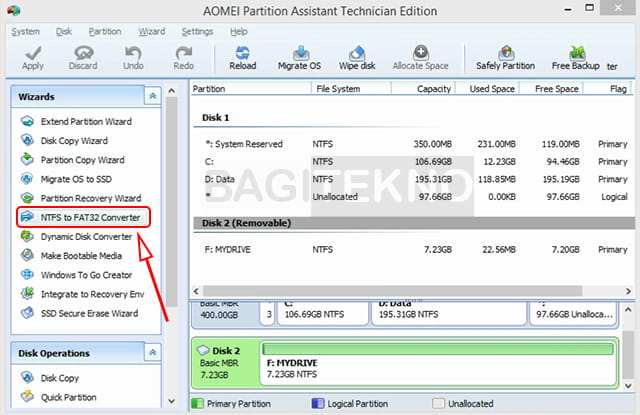The height and width of the screenshot is (415, 640).
Task: Reload disks with the Reload icon
Action: tap(242, 53)
